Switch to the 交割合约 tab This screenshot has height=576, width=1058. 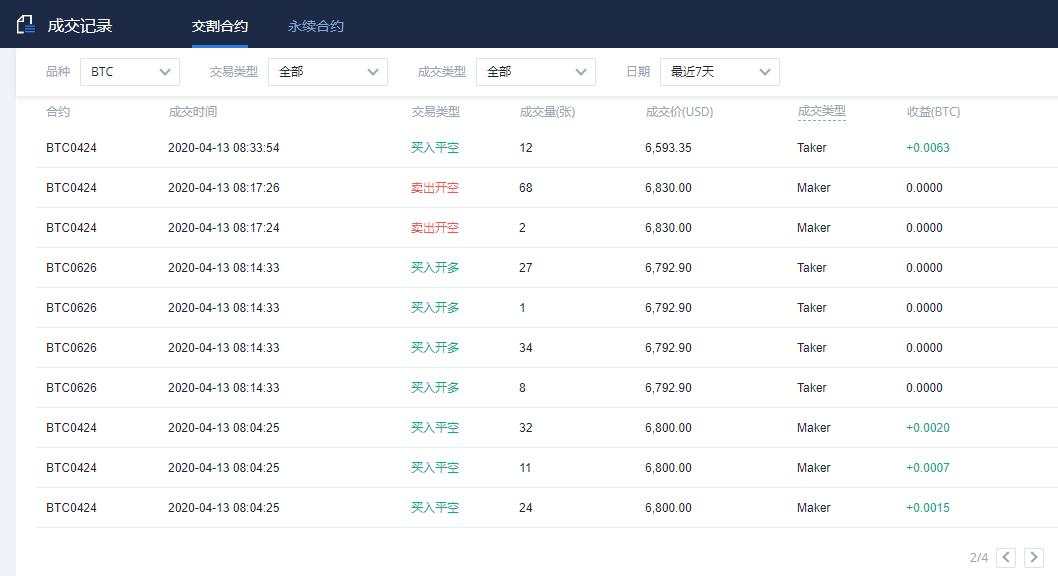coord(220,26)
